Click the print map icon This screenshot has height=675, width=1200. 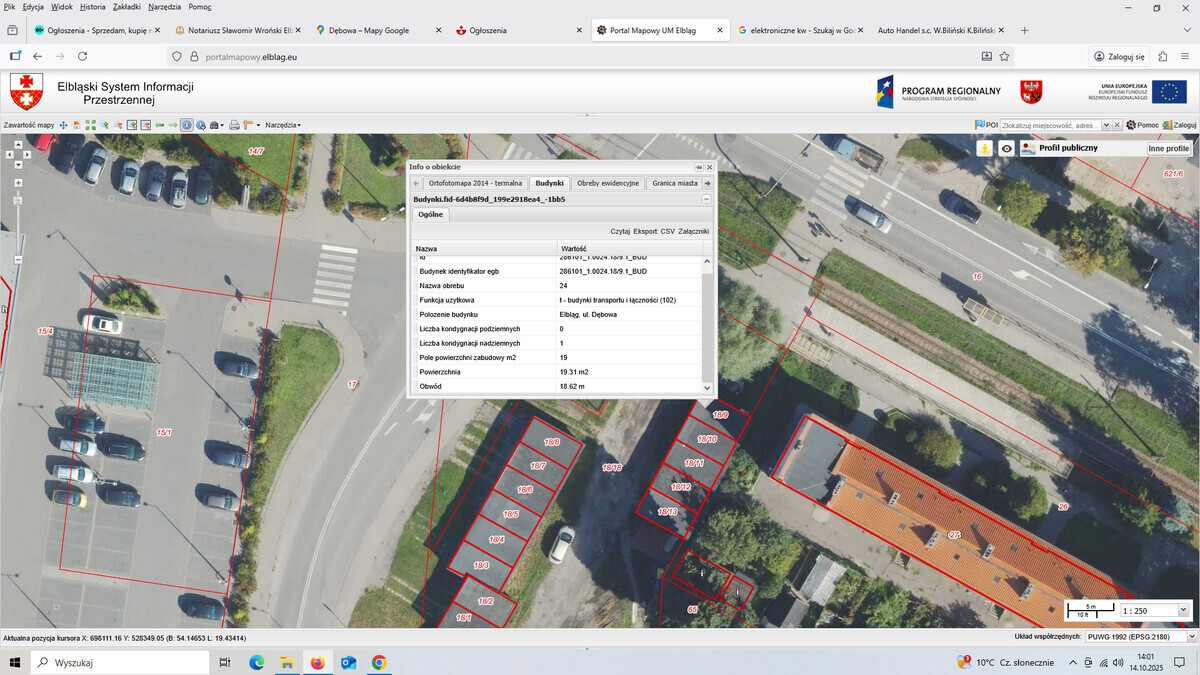(234, 125)
